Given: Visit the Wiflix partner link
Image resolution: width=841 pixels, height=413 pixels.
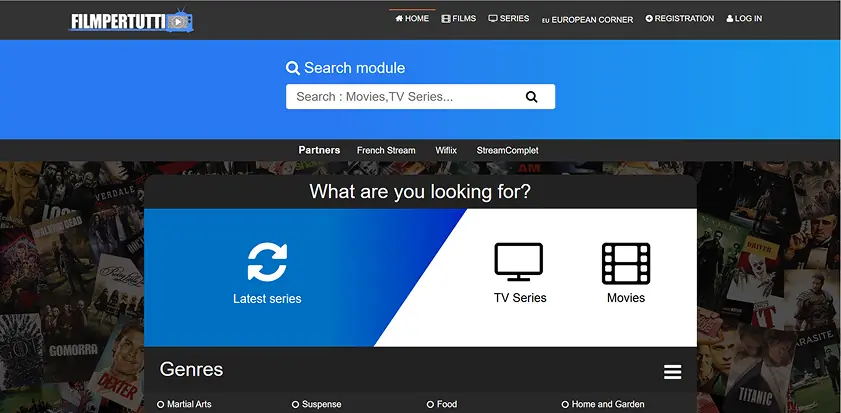Looking at the screenshot, I should 446,150.
